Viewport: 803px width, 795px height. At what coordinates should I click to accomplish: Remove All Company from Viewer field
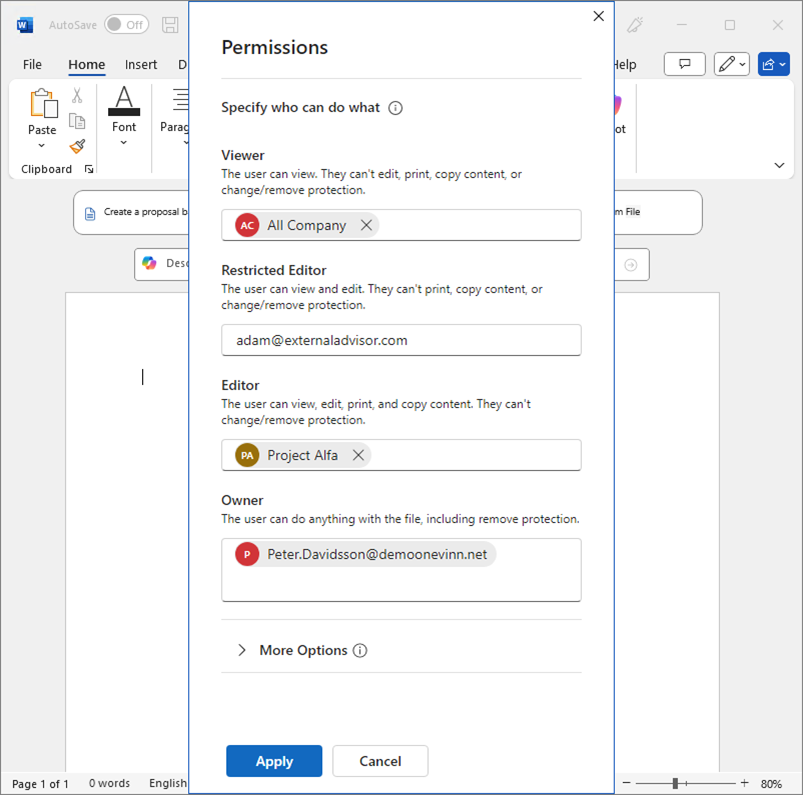pyautogui.click(x=366, y=225)
